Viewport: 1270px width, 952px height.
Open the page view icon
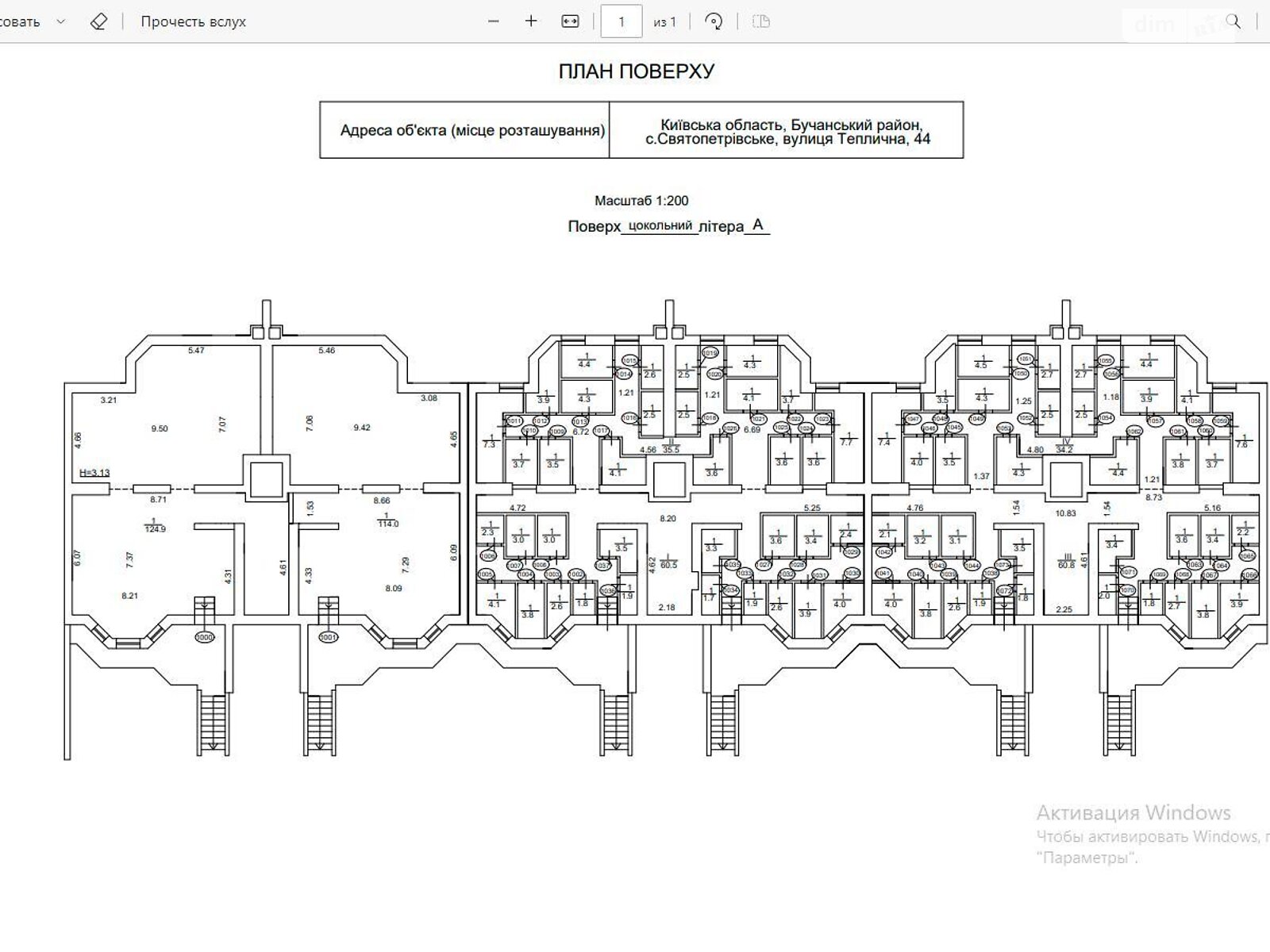point(760,21)
